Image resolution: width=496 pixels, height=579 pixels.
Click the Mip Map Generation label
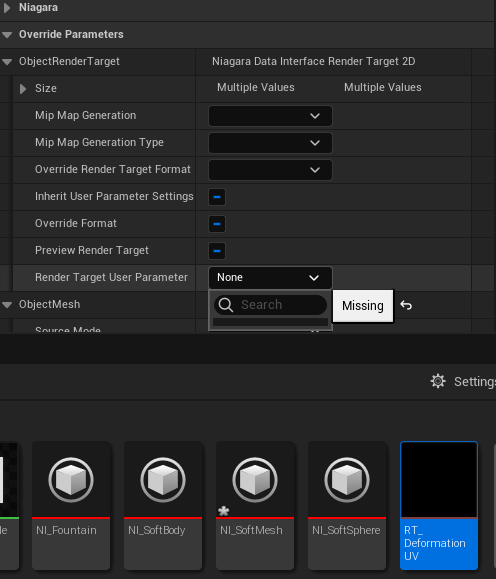(x=86, y=116)
